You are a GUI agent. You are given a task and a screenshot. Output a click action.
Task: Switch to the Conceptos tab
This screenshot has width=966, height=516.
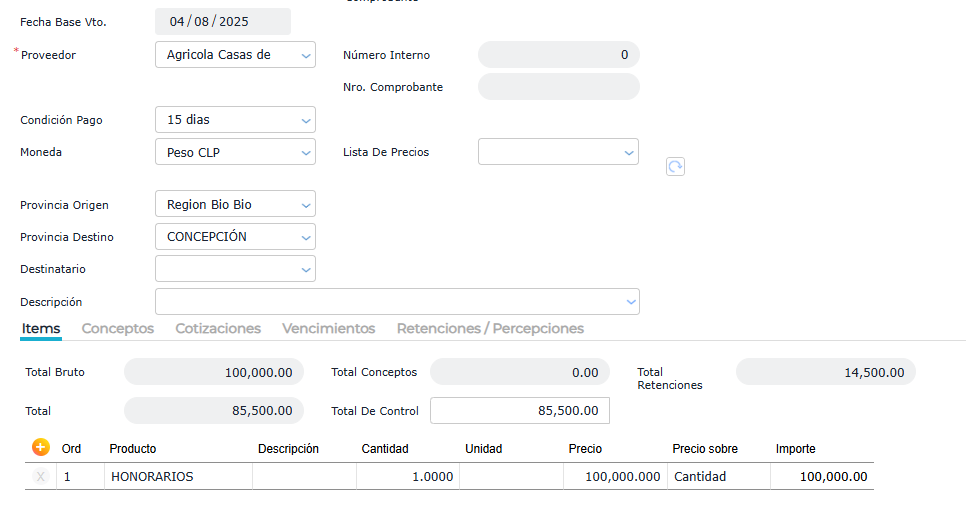coord(118,328)
